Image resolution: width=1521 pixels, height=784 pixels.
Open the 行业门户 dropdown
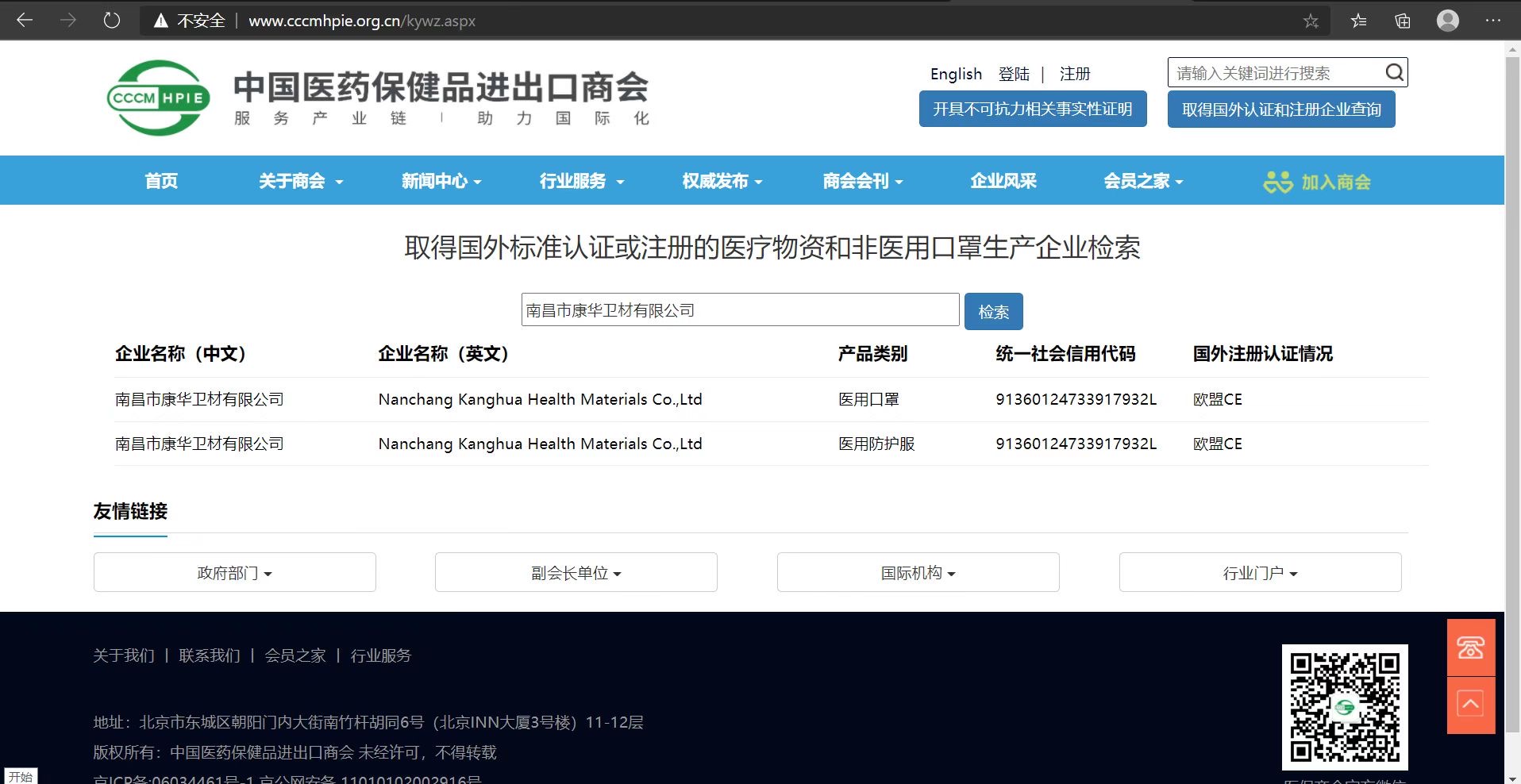pos(1261,572)
